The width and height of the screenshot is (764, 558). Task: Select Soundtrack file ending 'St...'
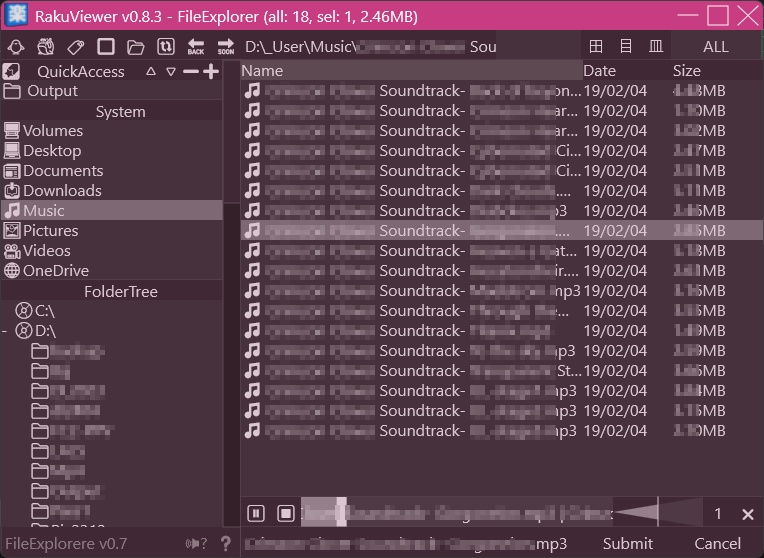[x=501, y=370]
